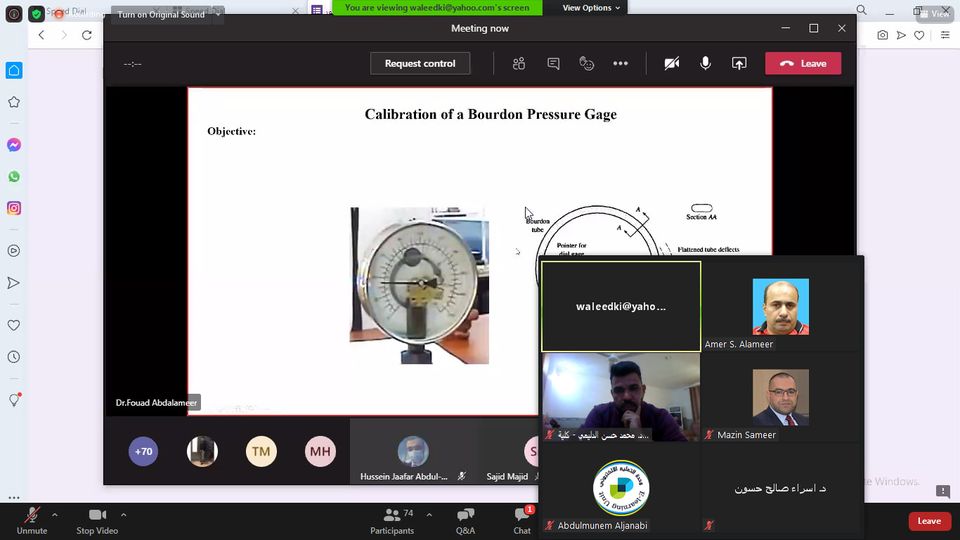Image resolution: width=960 pixels, height=540 pixels.
Task: Select the Mazin Sameer video tile
Action: (781, 398)
